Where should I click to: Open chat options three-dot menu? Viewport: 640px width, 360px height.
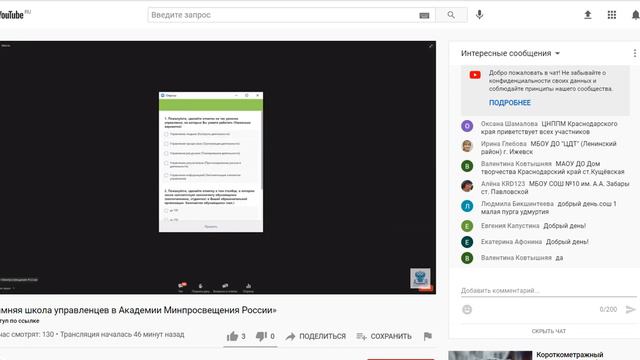634,53
